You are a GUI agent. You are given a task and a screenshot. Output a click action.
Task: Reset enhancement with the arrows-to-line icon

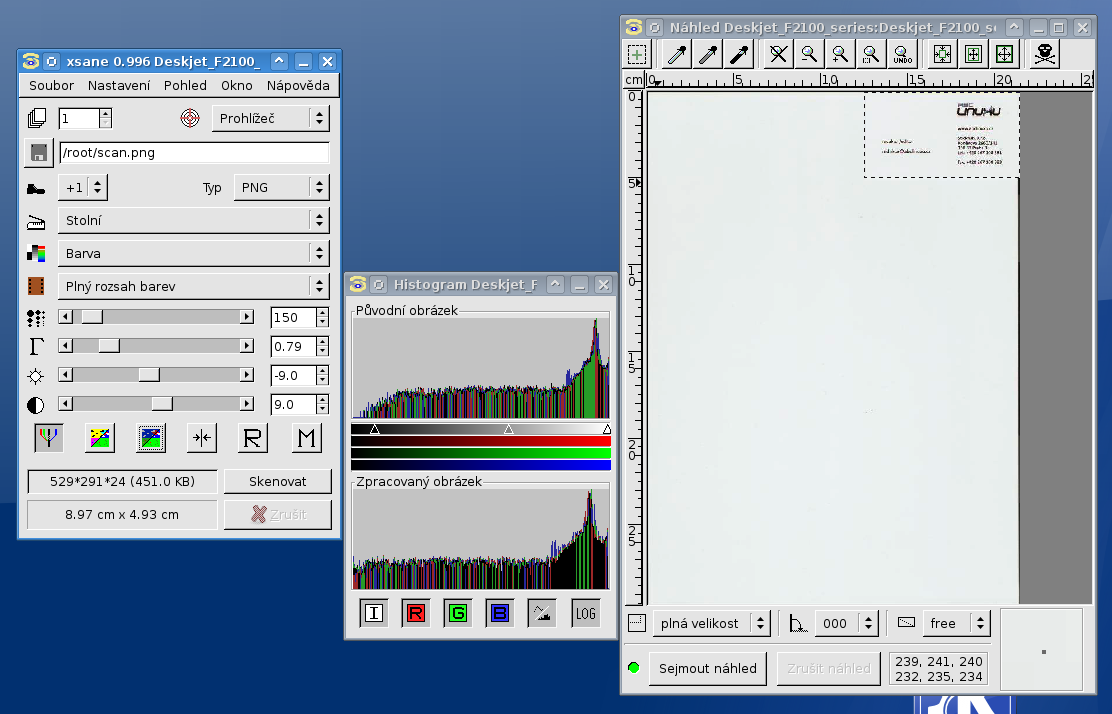point(202,438)
